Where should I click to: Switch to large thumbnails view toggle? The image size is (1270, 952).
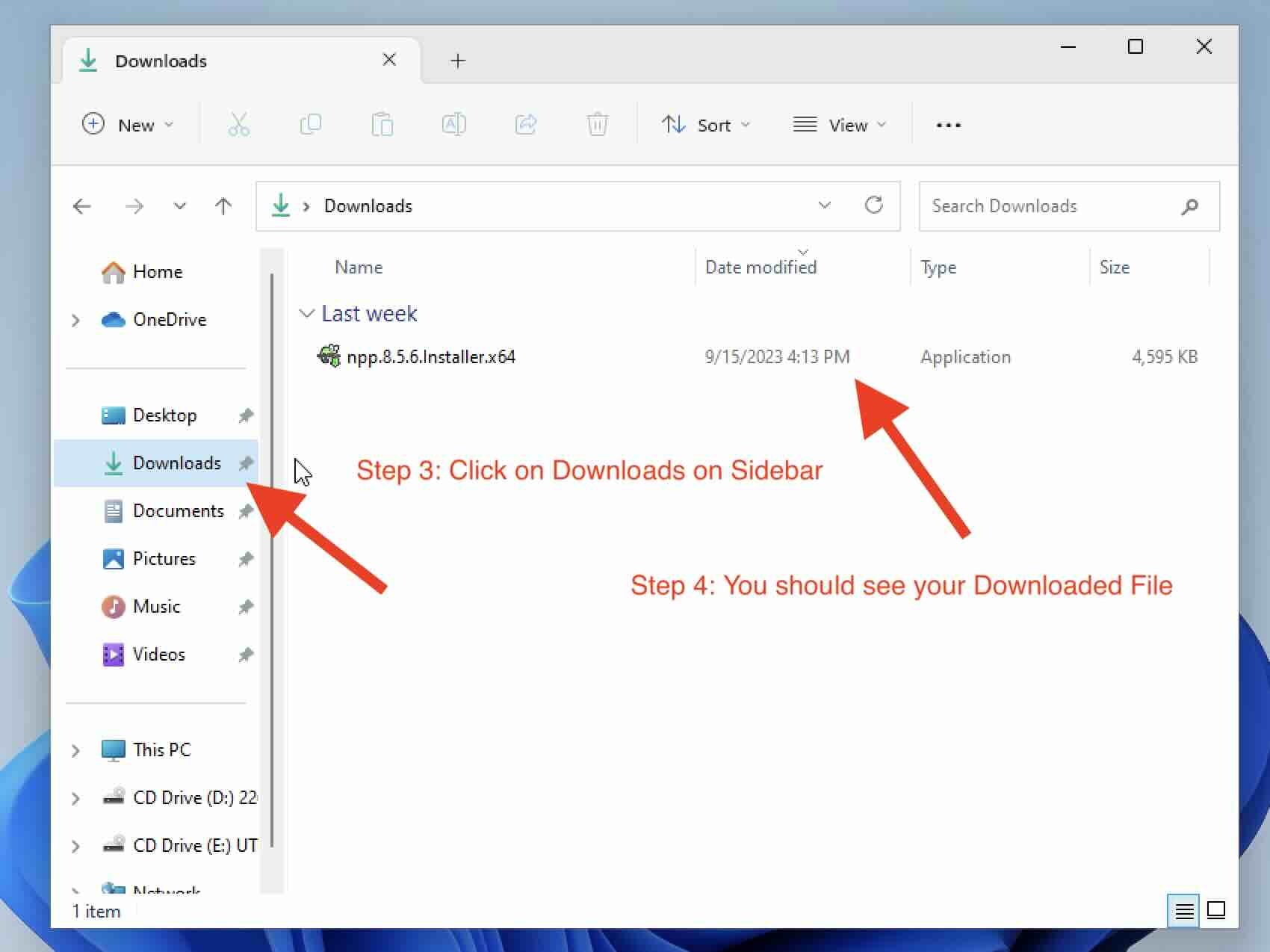[x=1216, y=910]
